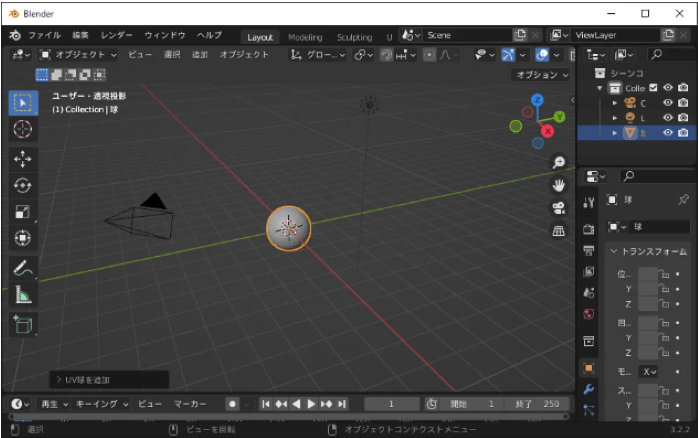Click the camera view icon in viewport
The height and width of the screenshot is (438, 698).
(558, 208)
